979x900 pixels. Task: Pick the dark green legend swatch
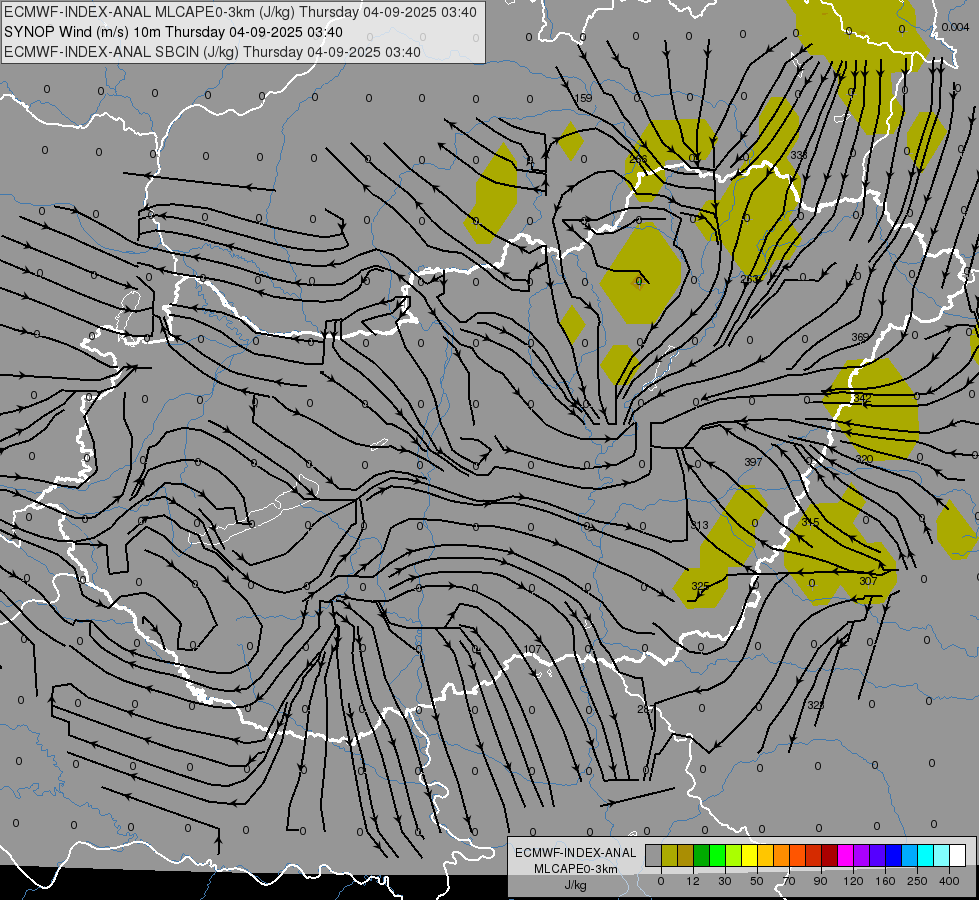click(x=702, y=855)
